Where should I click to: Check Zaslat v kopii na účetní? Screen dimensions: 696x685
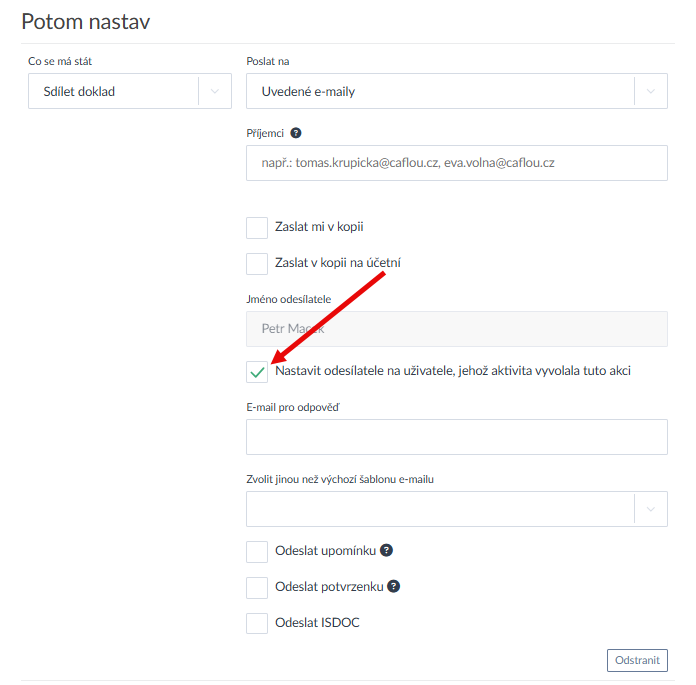(257, 263)
